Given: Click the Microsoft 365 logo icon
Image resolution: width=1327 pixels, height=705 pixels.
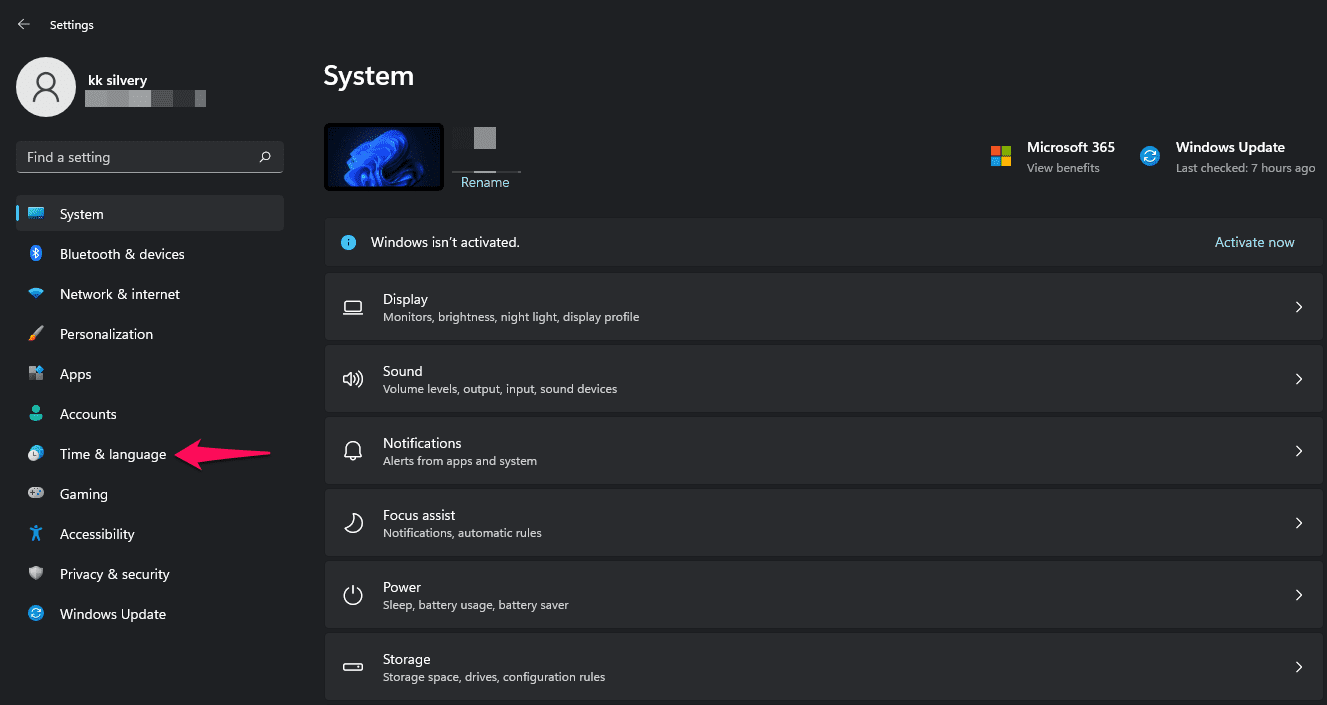Looking at the screenshot, I should [1001, 156].
